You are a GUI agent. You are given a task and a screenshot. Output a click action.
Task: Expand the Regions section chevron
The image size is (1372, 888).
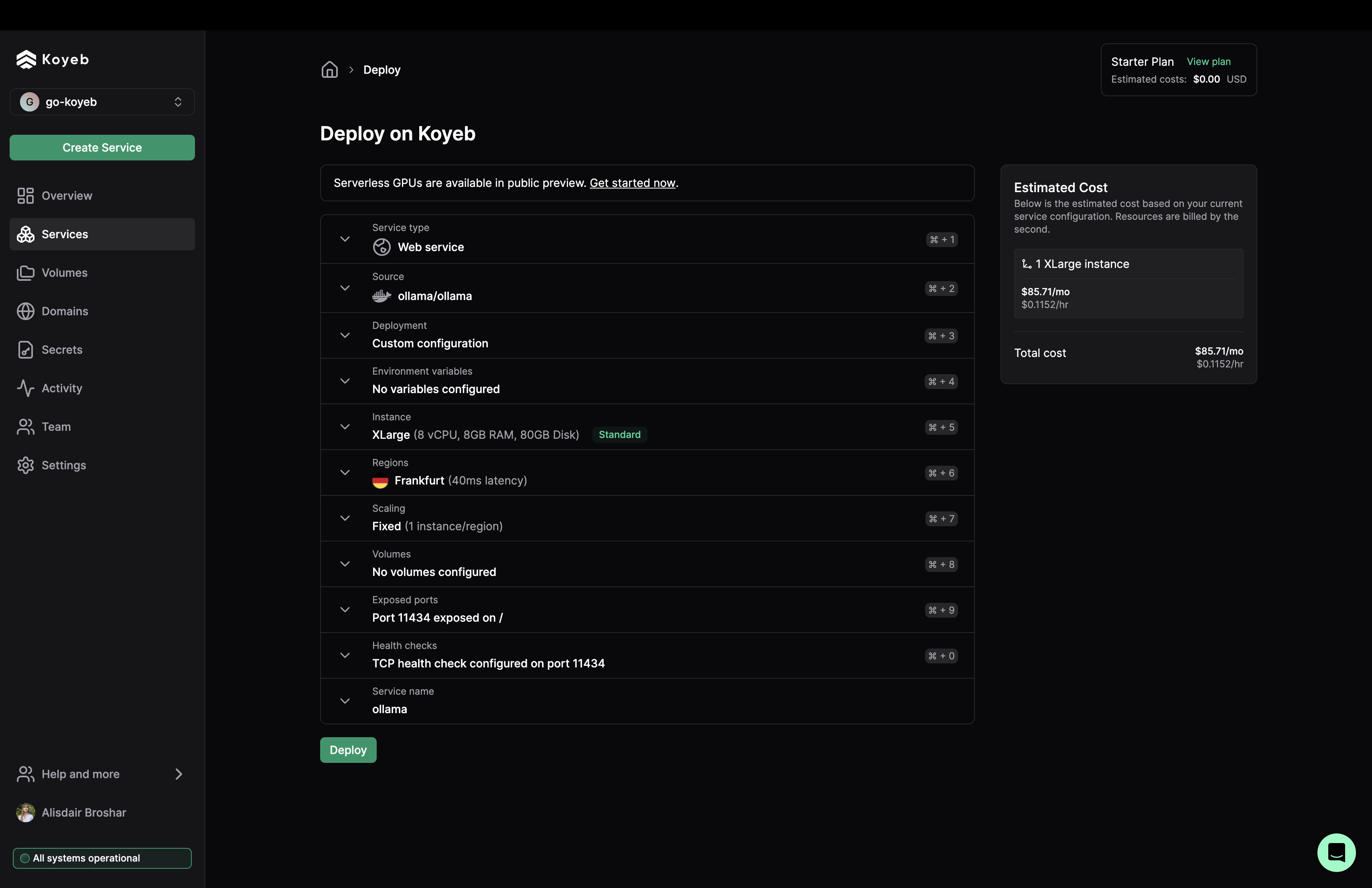345,472
